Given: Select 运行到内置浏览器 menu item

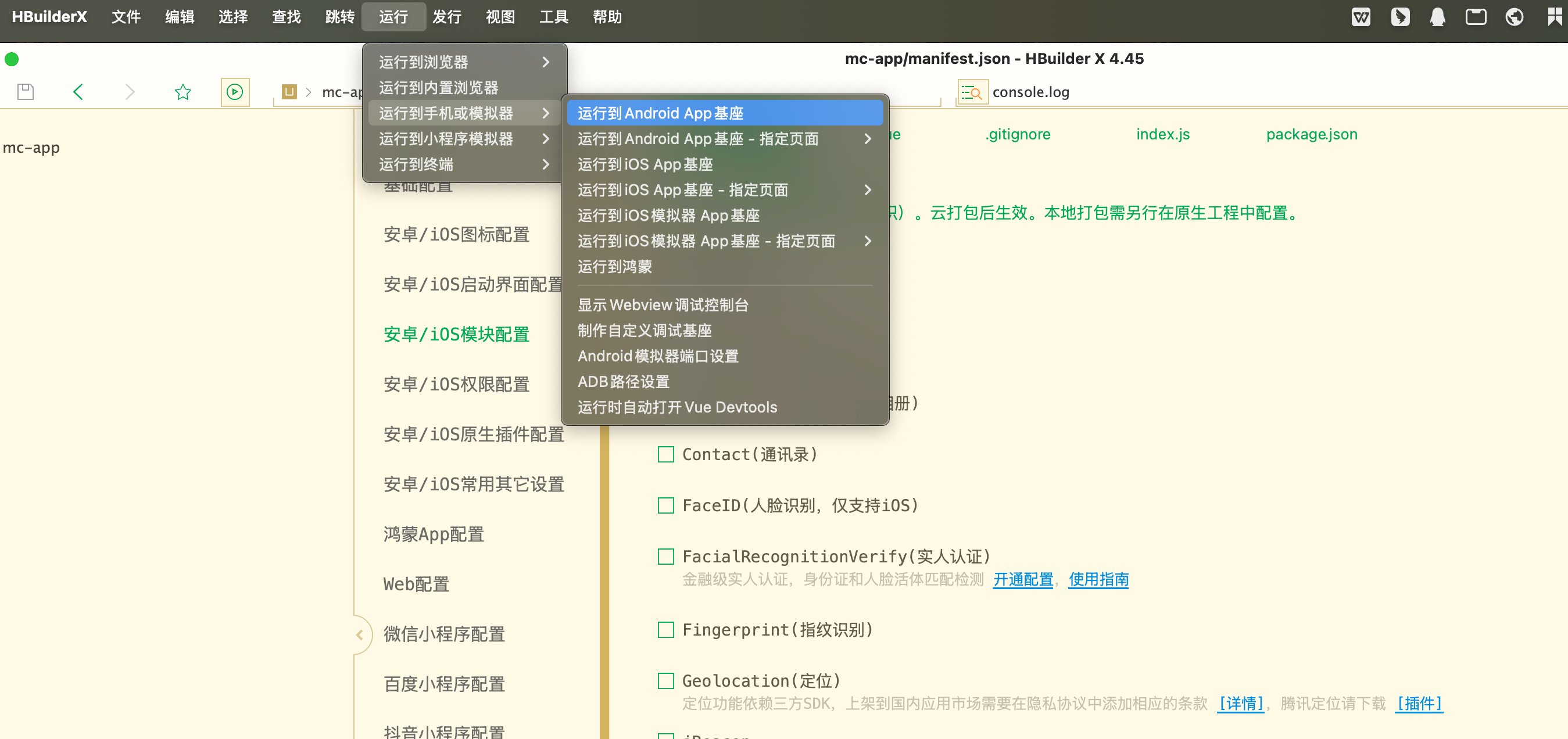Looking at the screenshot, I should coord(464,88).
